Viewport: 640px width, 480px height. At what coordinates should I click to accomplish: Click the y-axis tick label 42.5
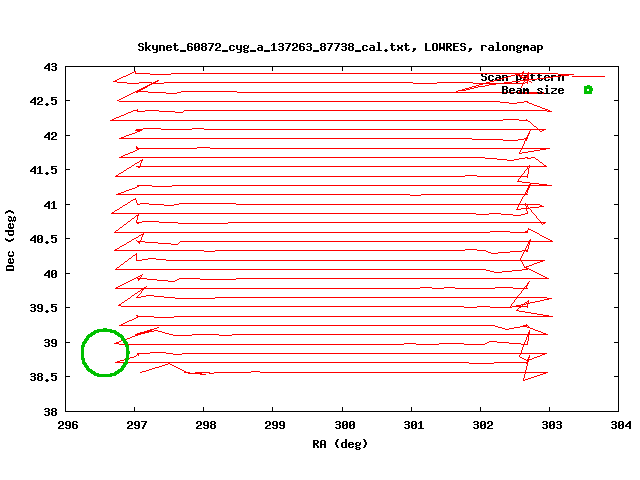point(44,101)
